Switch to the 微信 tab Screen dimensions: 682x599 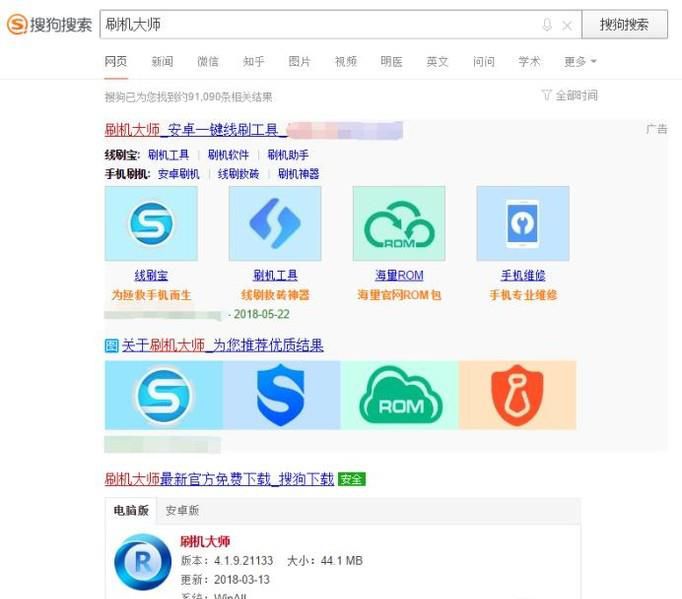coord(208,62)
